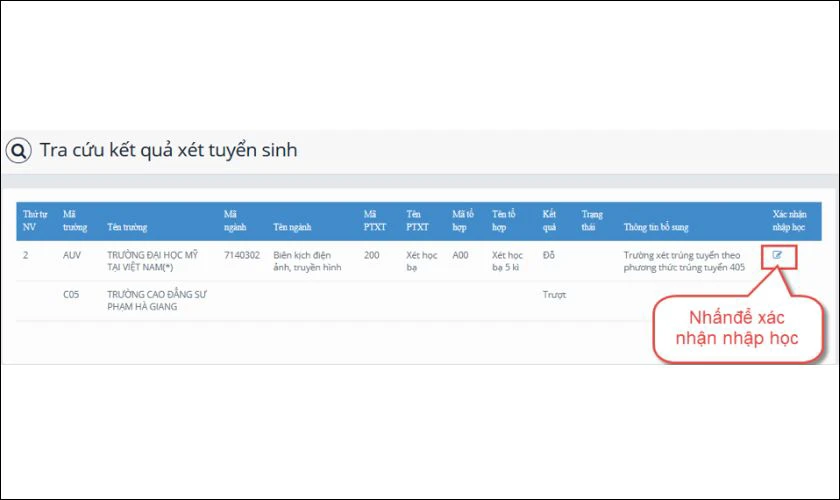Viewport: 840px width, 500px height.
Task: Select the 'TRƯỜNG CAO ĐẲNG SƯ PHẠM HÀ GIANG' row
Action: click(150, 300)
